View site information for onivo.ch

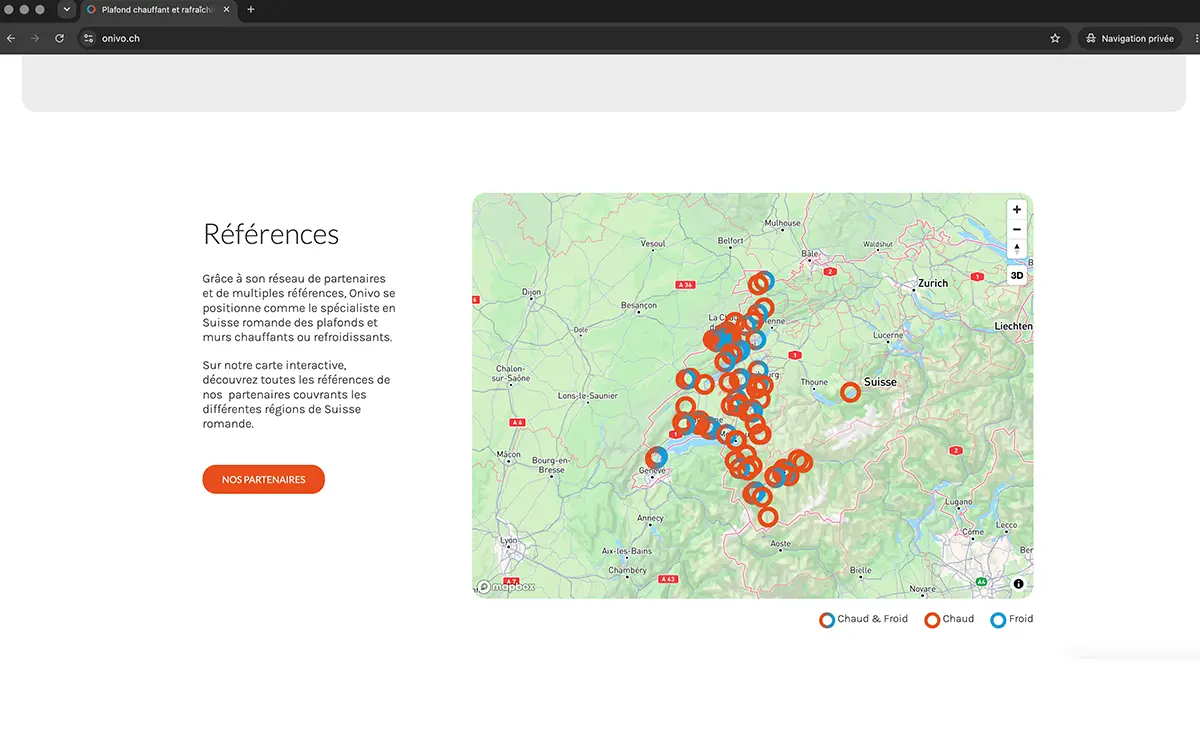click(x=88, y=38)
